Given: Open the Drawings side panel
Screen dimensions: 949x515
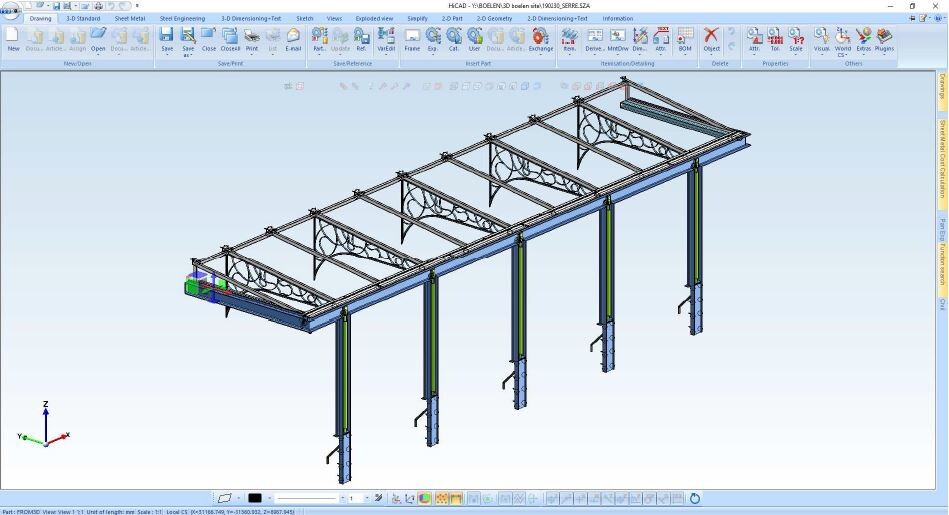Looking at the screenshot, I should coord(942,92).
